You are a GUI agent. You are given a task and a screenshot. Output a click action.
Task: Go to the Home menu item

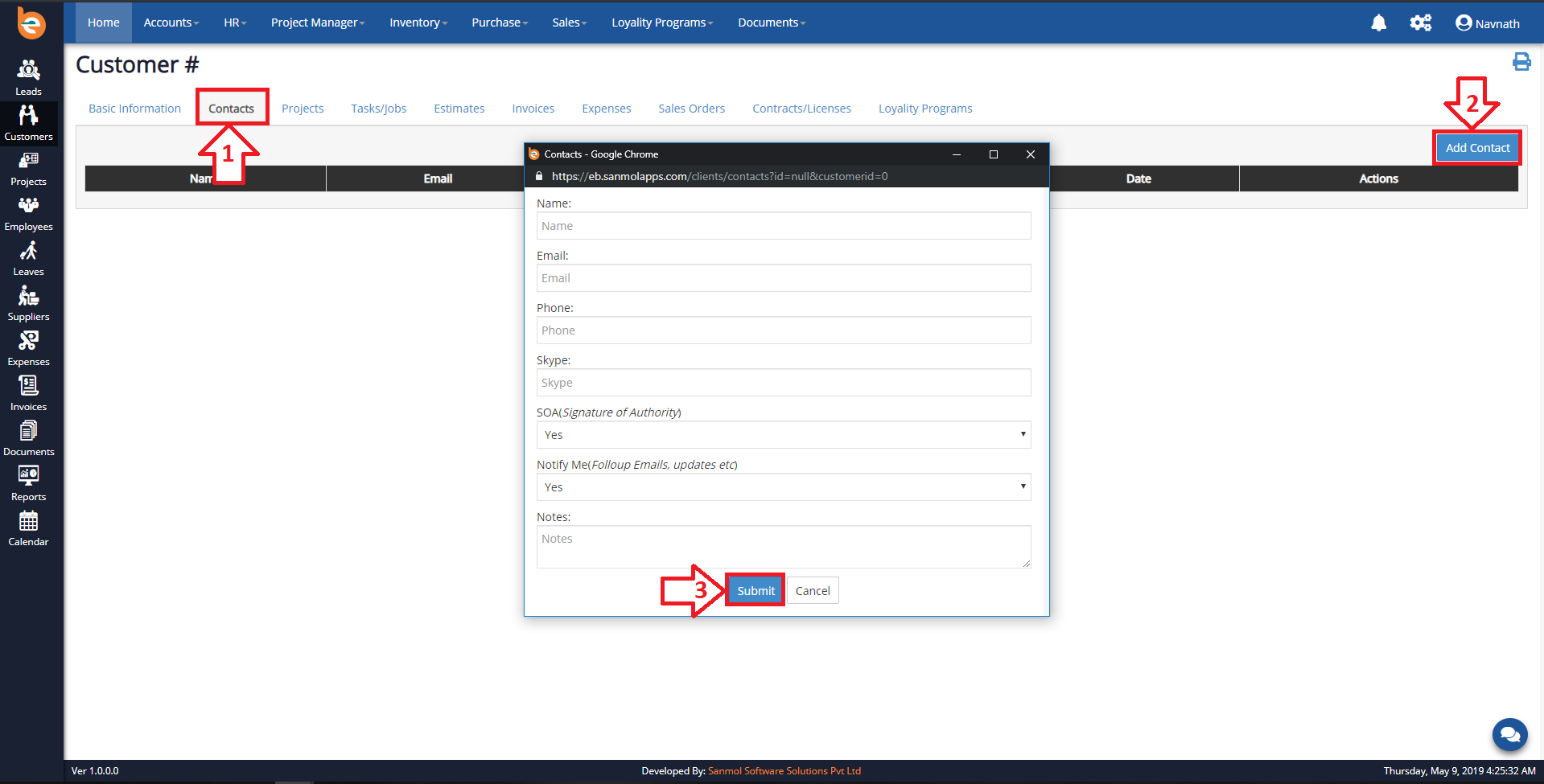(x=104, y=23)
